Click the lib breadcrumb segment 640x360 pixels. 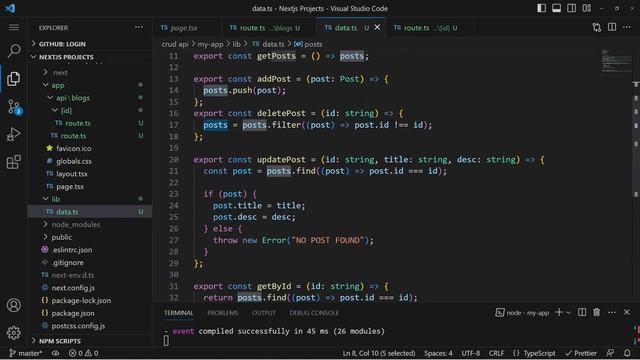[236, 44]
